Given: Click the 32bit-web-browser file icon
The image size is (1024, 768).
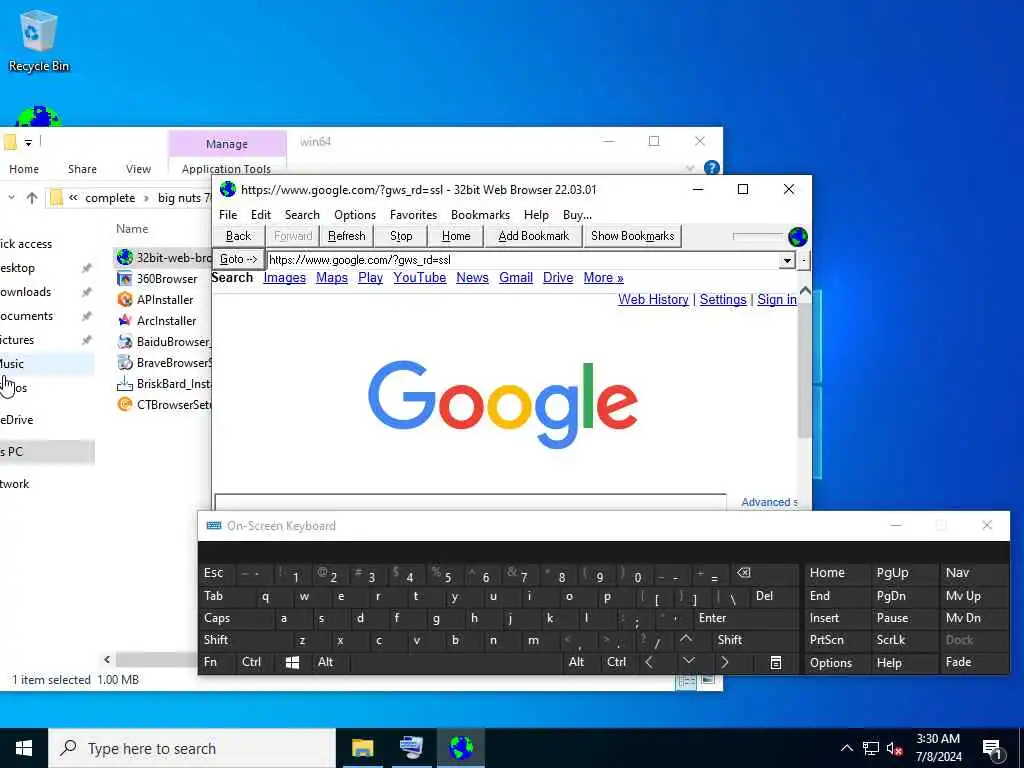Looking at the screenshot, I should (125, 257).
